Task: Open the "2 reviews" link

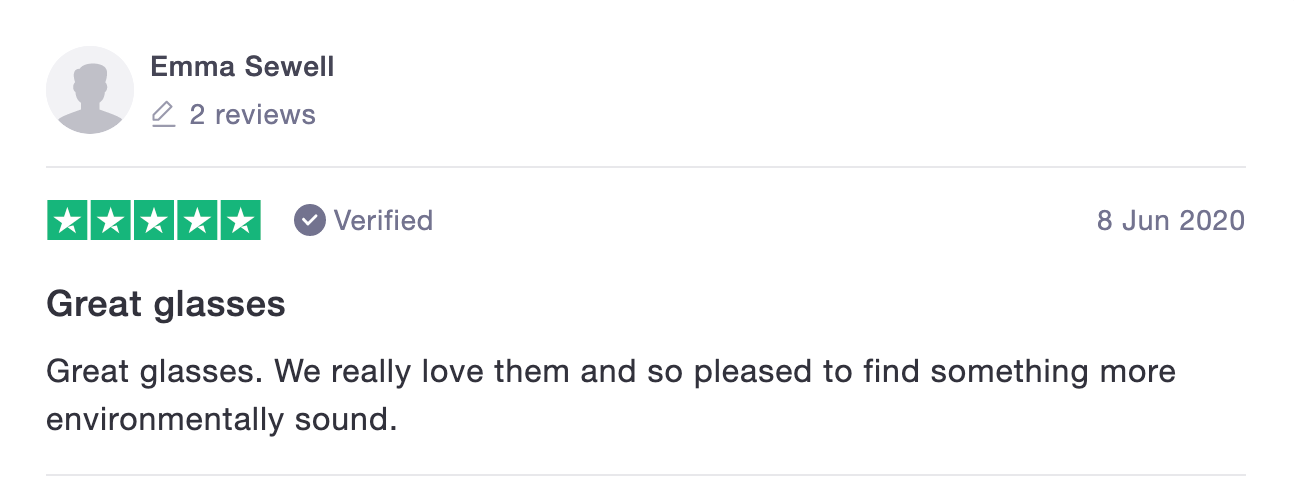Action: 252,115
